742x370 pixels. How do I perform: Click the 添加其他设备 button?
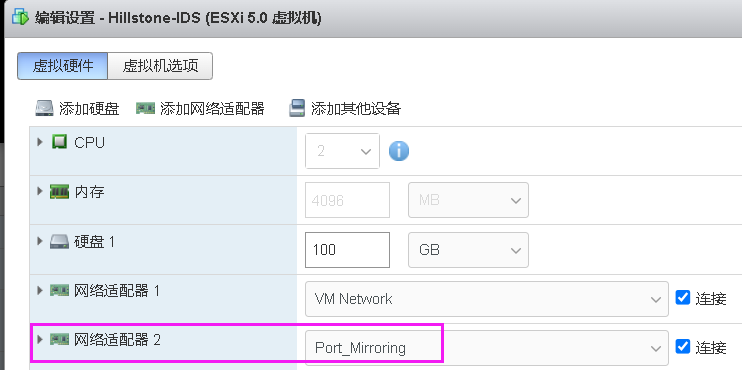(x=345, y=109)
